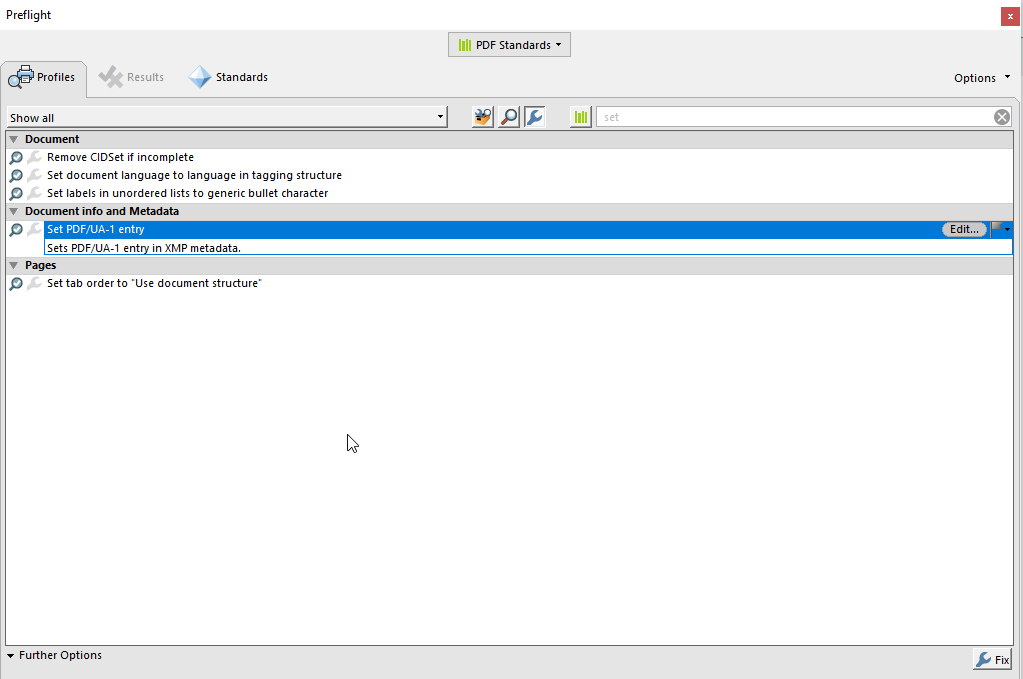Clear the search field with X icon
The width and height of the screenshot is (1023, 679).
1001,117
